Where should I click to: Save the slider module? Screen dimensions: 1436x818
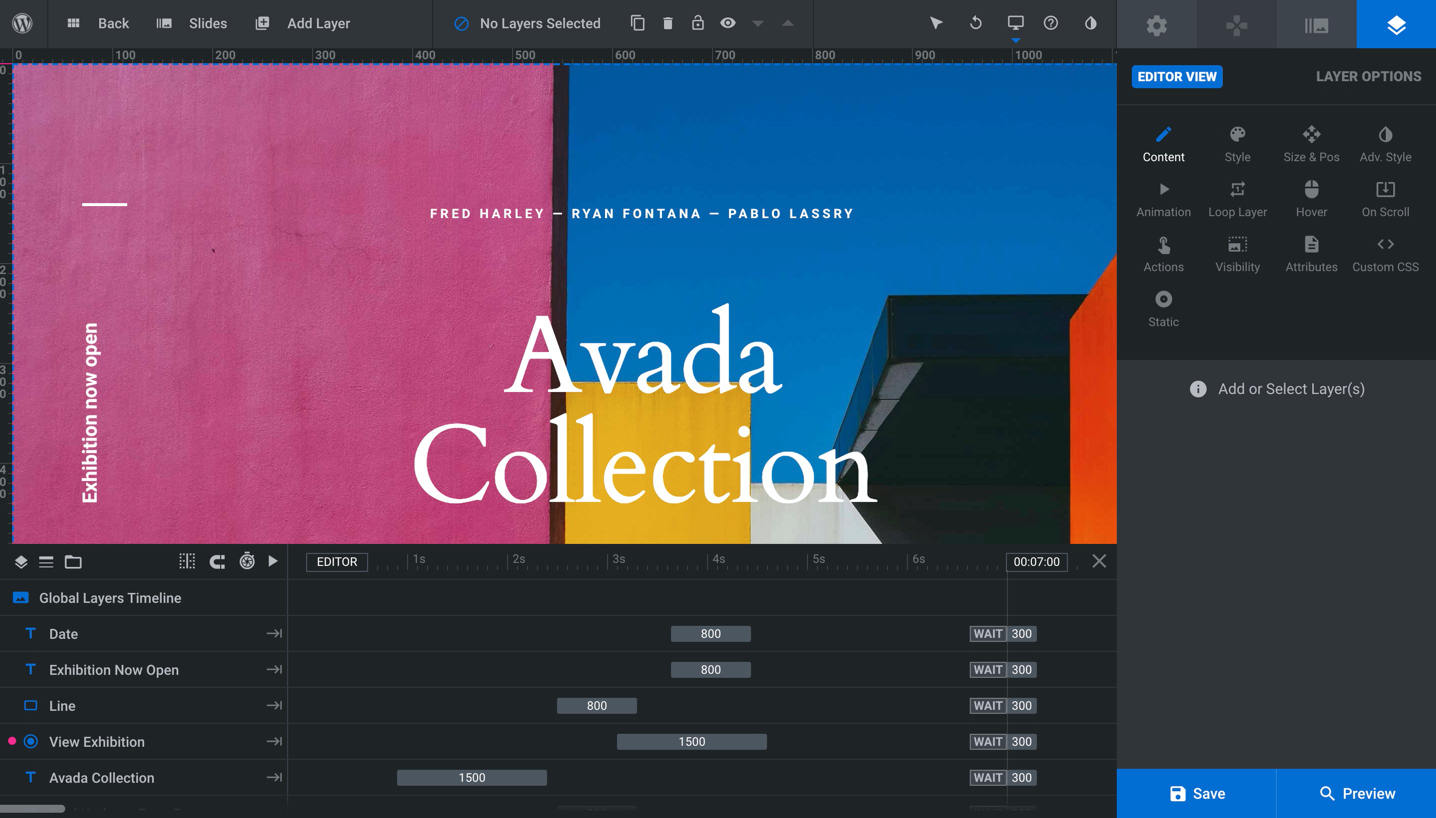coord(1197,793)
